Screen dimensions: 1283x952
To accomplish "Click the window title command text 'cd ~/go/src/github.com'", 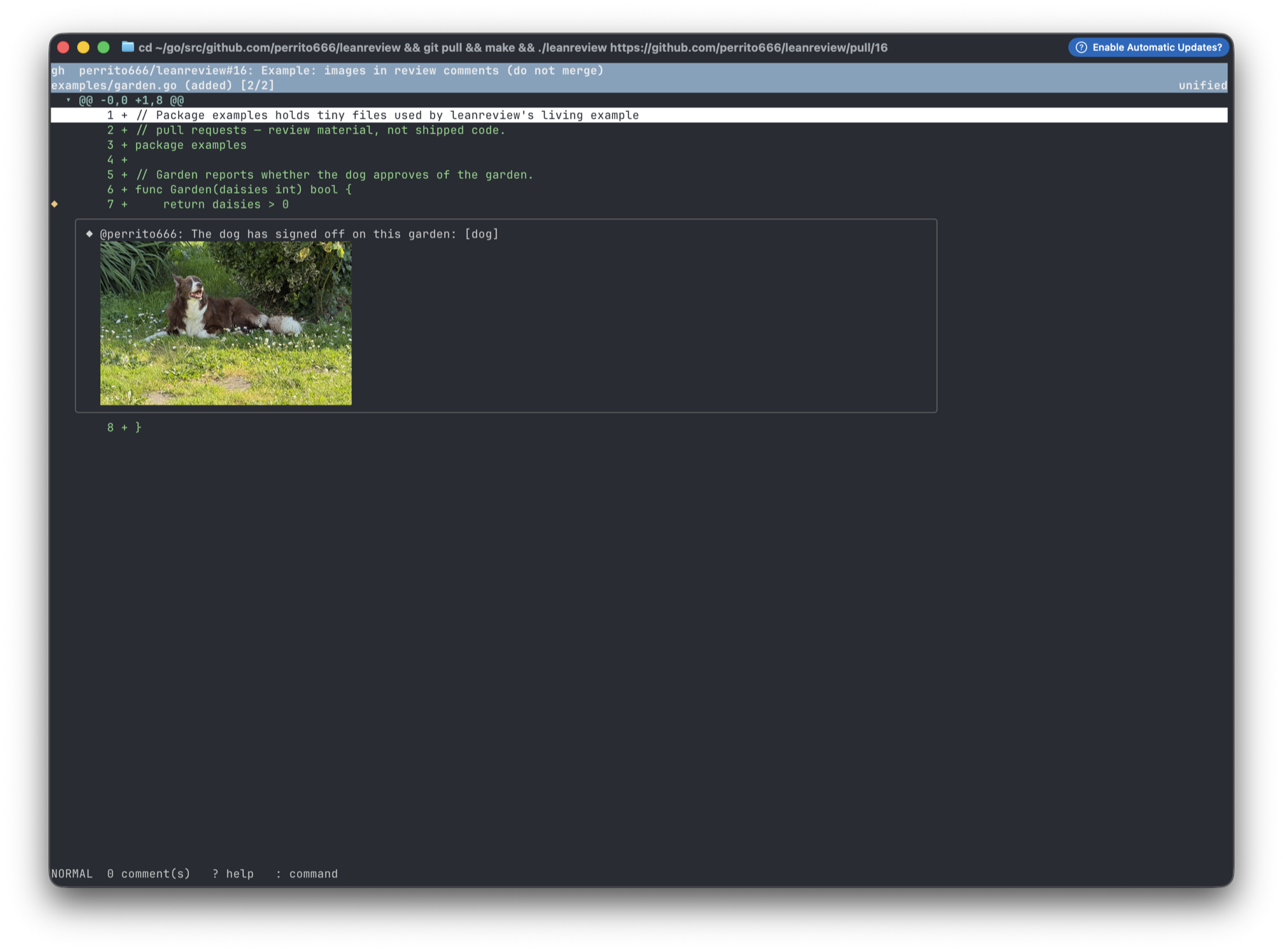I will (x=513, y=48).
